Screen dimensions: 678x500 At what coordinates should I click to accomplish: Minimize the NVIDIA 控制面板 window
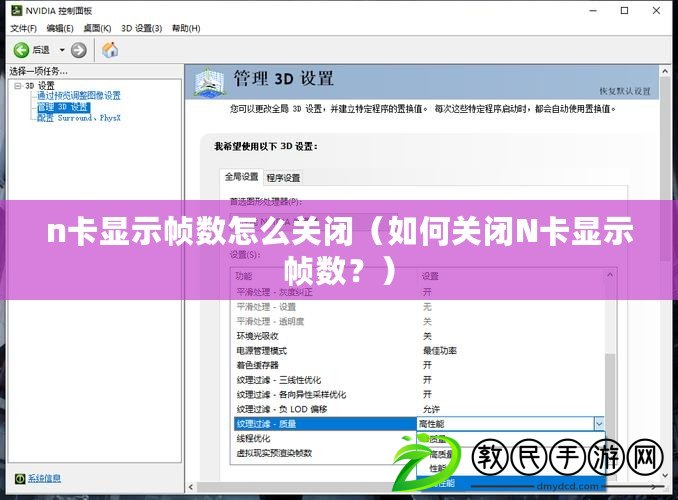pyautogui.click(x=593, y=10)
